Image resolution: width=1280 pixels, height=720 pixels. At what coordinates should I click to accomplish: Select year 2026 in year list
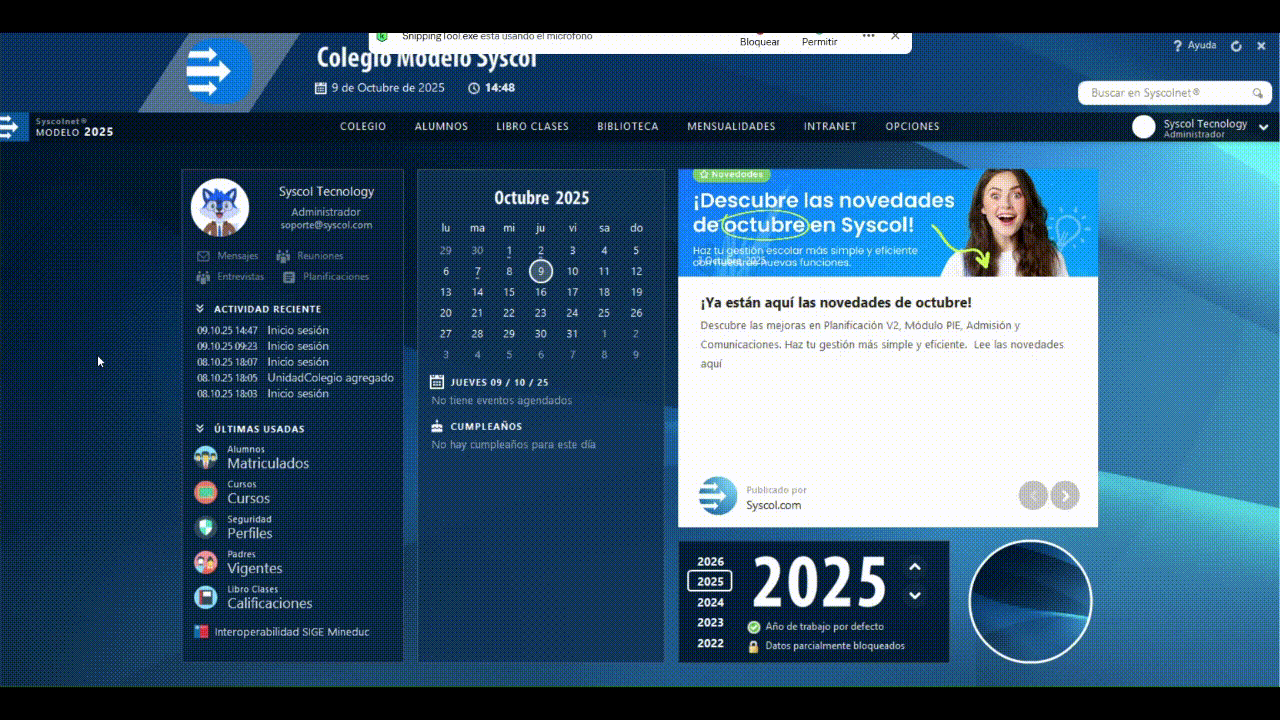coord(711,562)
